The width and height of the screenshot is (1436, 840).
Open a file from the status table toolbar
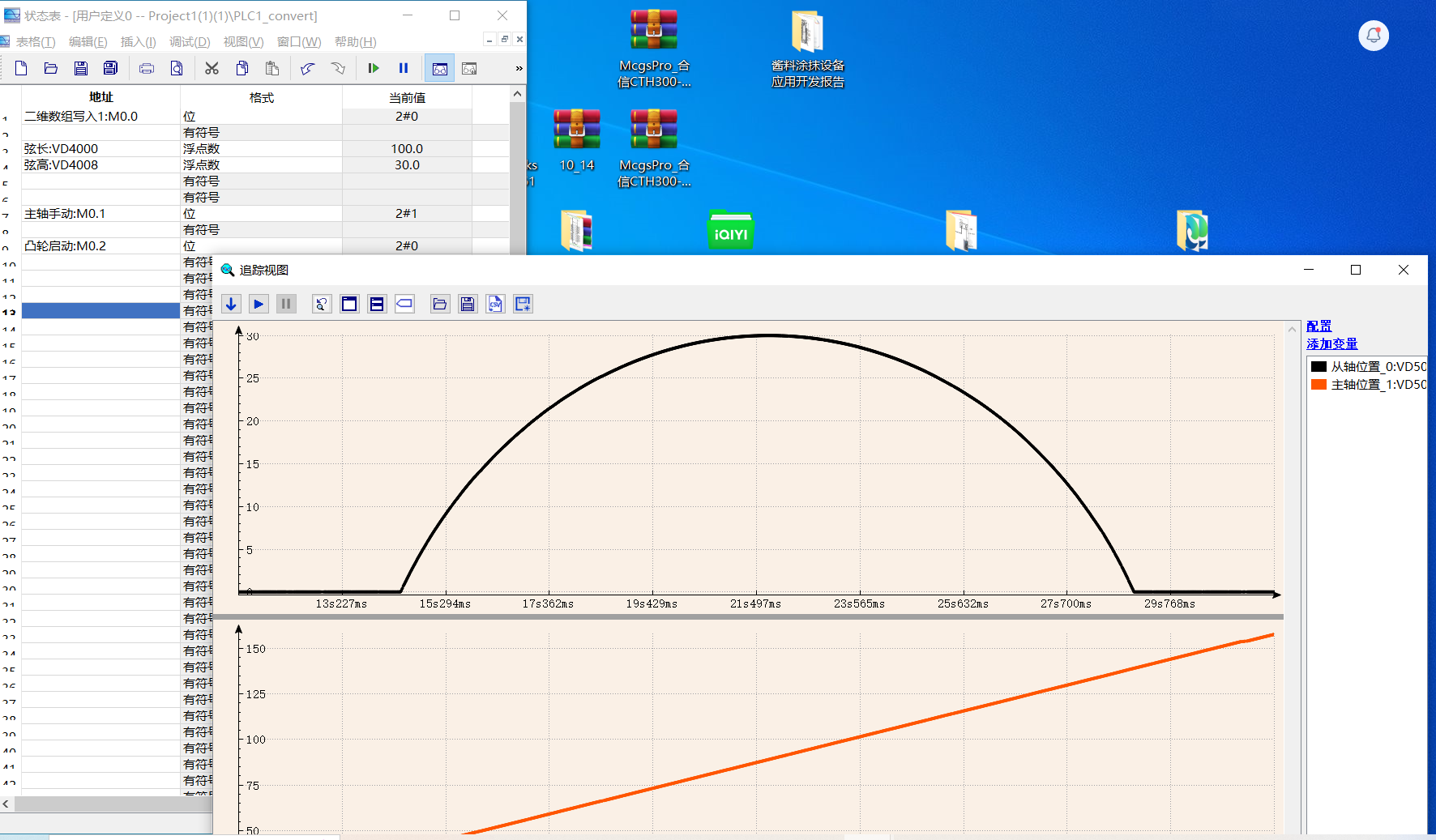pos(51,68)
